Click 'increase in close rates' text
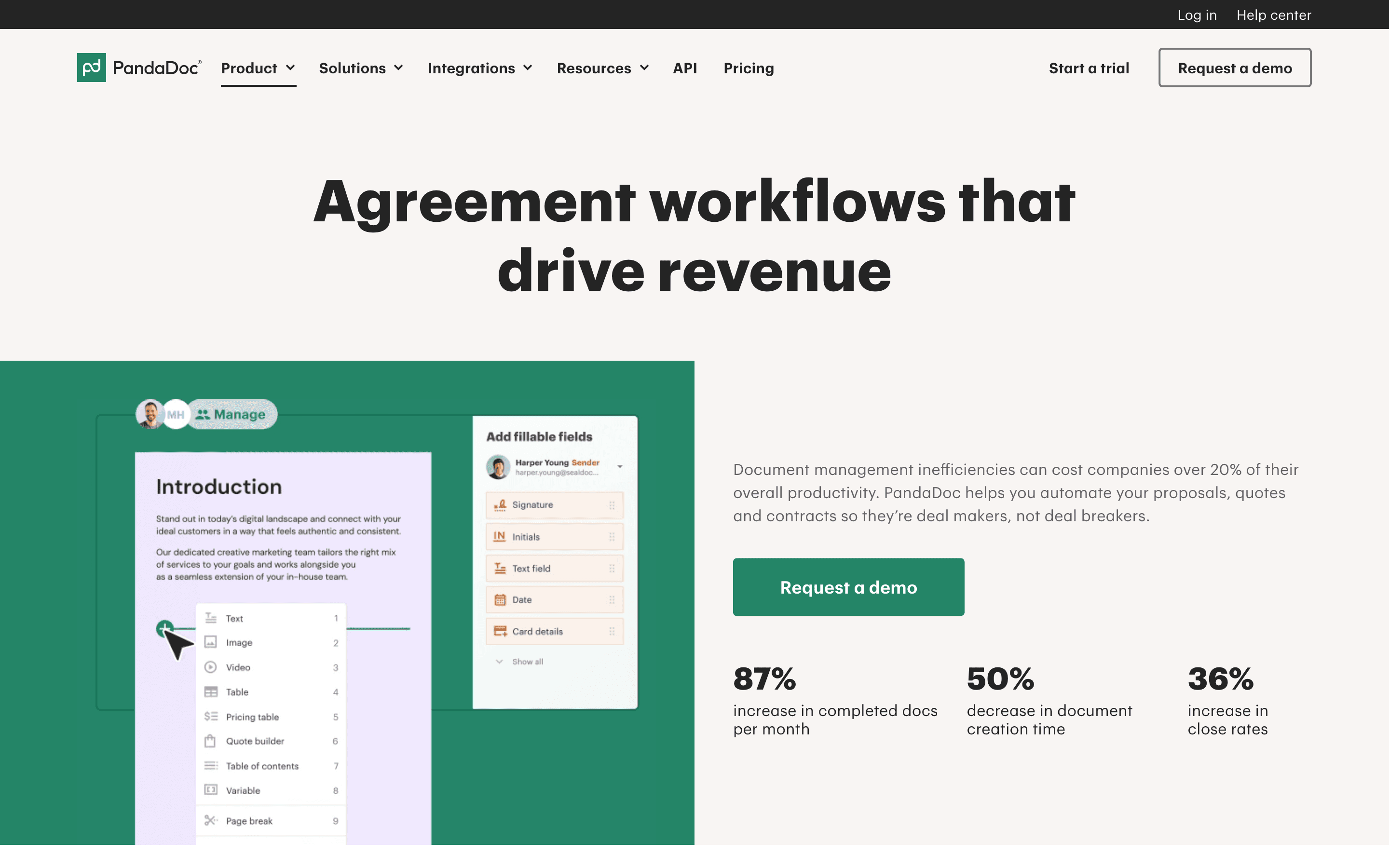This screenshot has height=868, width=1389. 1228,720
